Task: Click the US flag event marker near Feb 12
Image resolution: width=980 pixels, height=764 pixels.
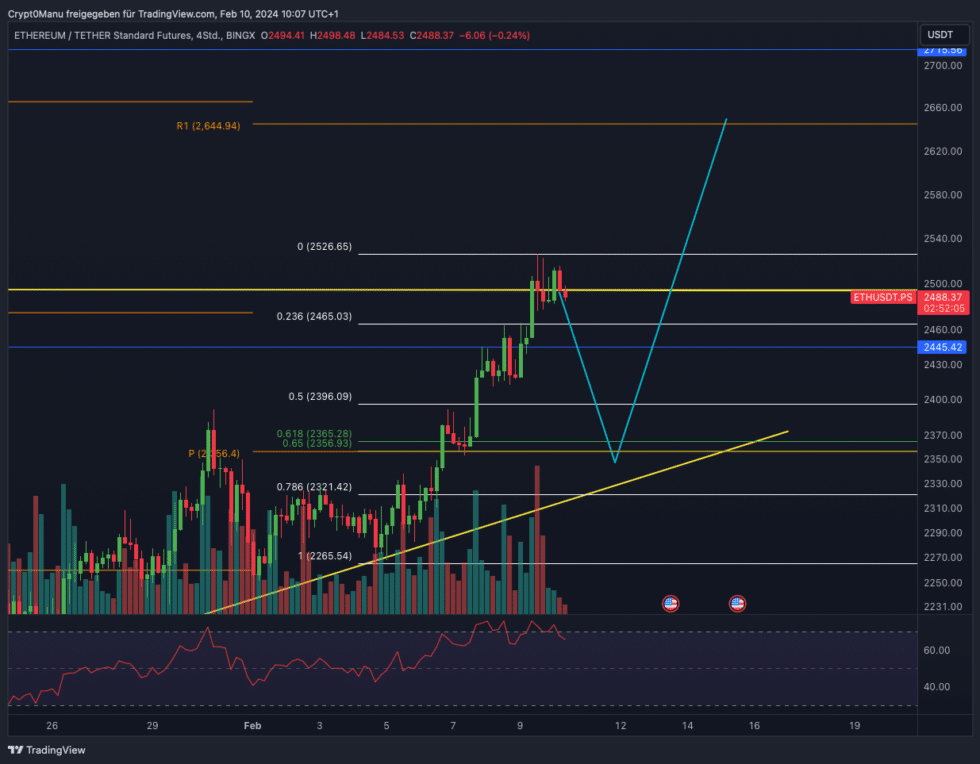Action: point(670,603)
